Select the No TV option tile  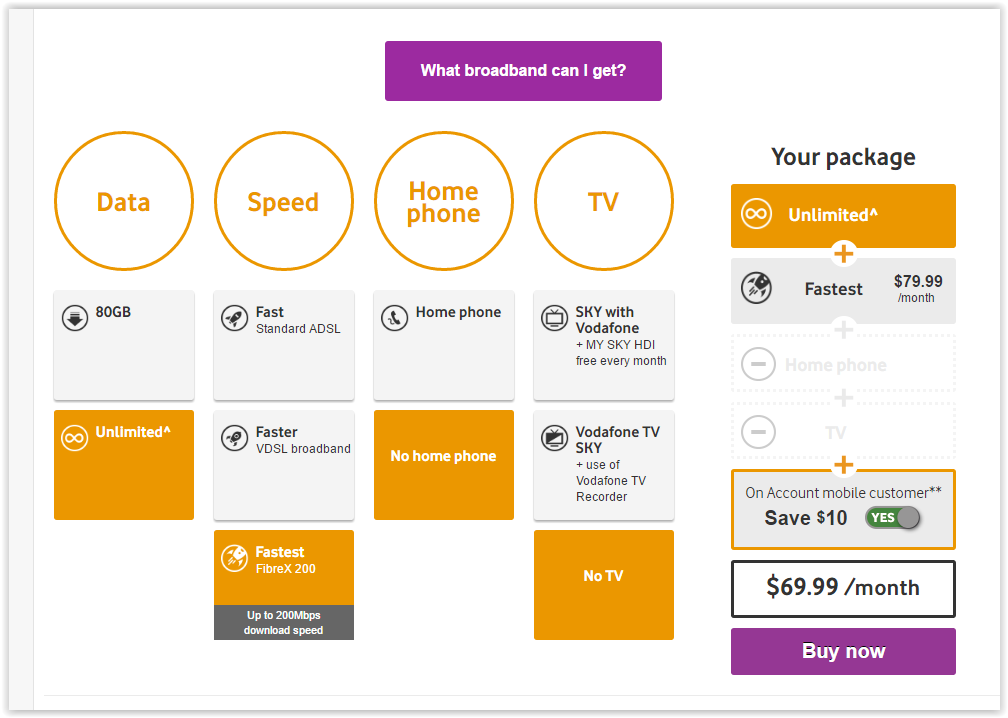(x=604, y=585)
